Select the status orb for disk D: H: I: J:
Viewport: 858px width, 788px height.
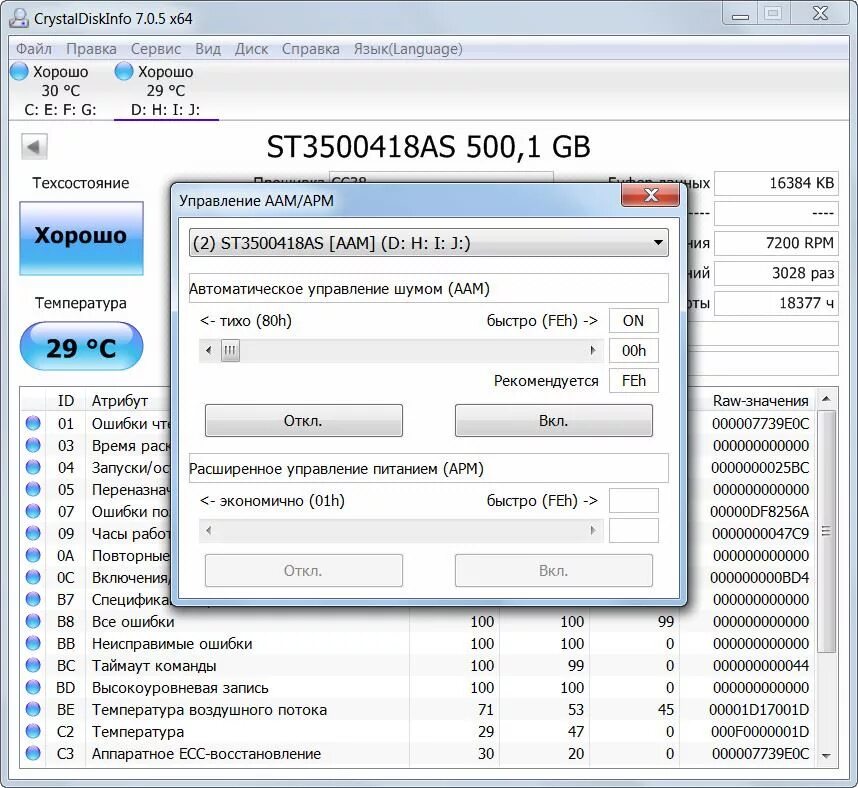124,71
